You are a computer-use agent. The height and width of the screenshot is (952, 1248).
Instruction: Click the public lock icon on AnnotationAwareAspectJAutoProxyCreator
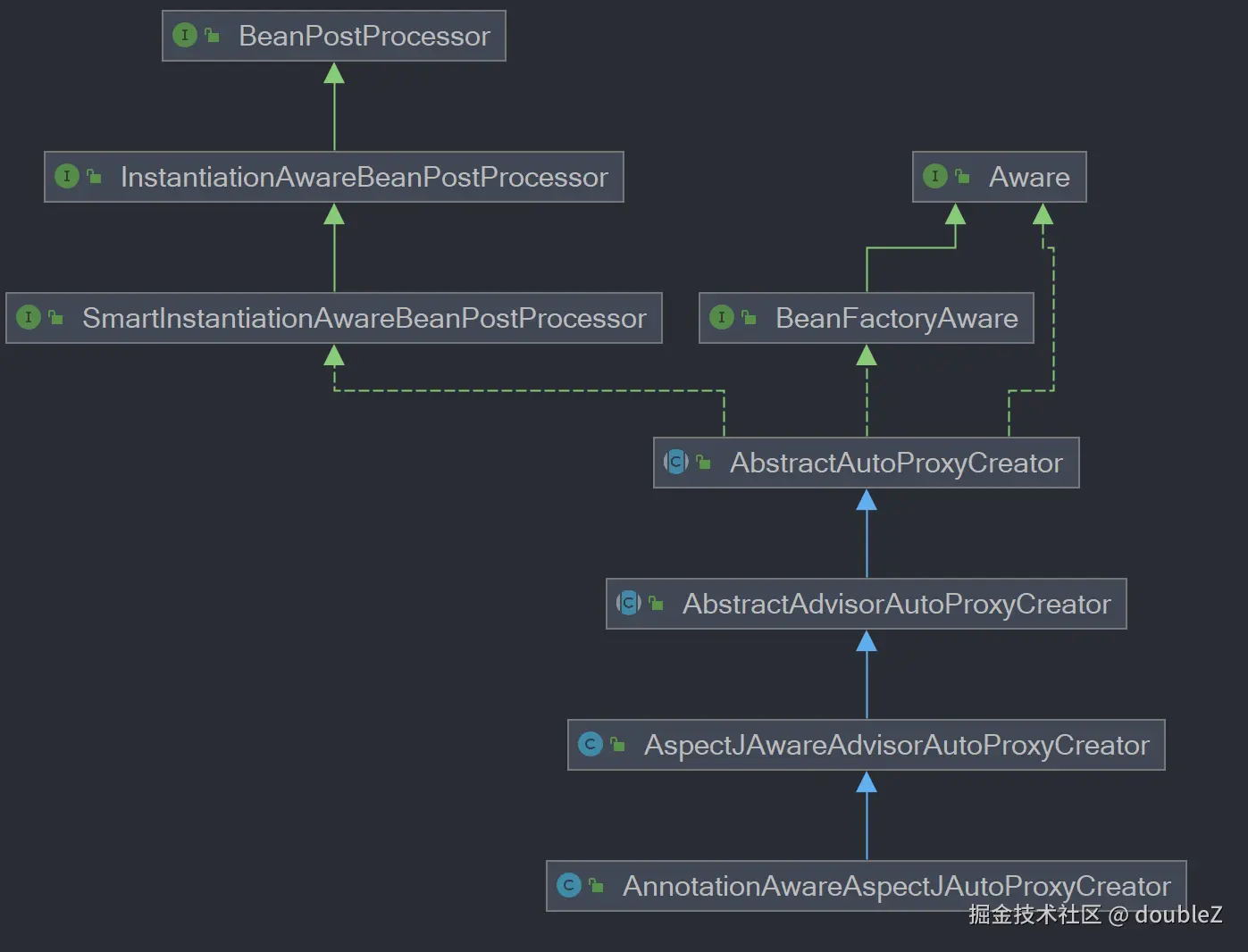coord(596,885)
